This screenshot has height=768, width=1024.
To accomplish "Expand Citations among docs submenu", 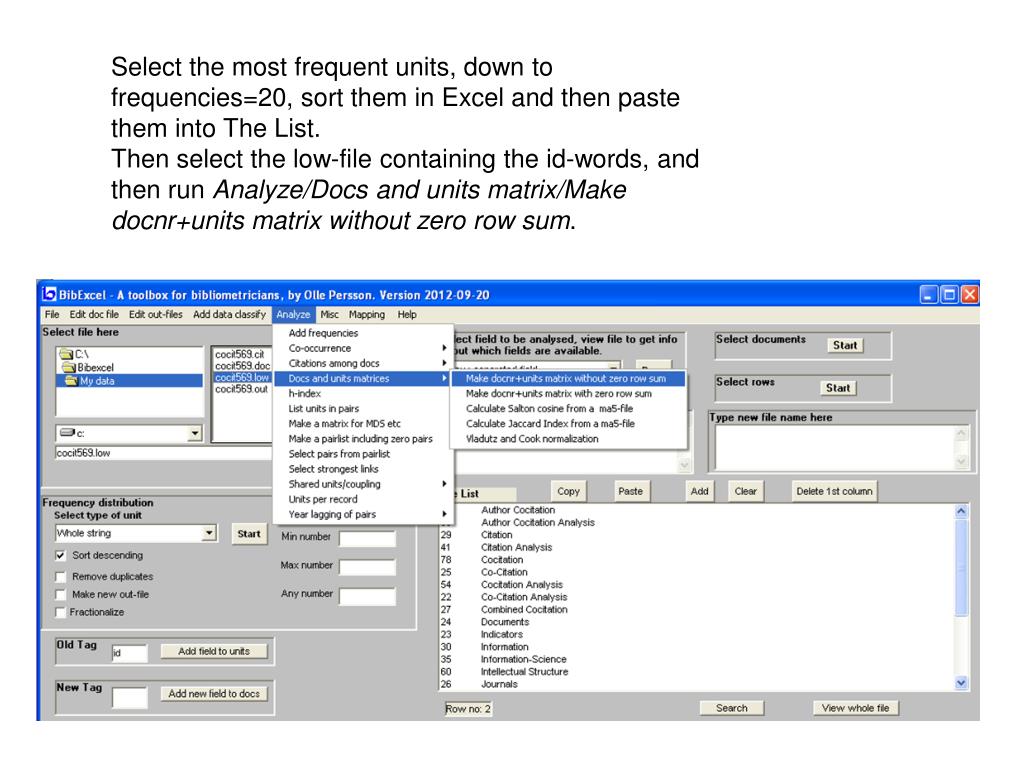I will point(362,363).
